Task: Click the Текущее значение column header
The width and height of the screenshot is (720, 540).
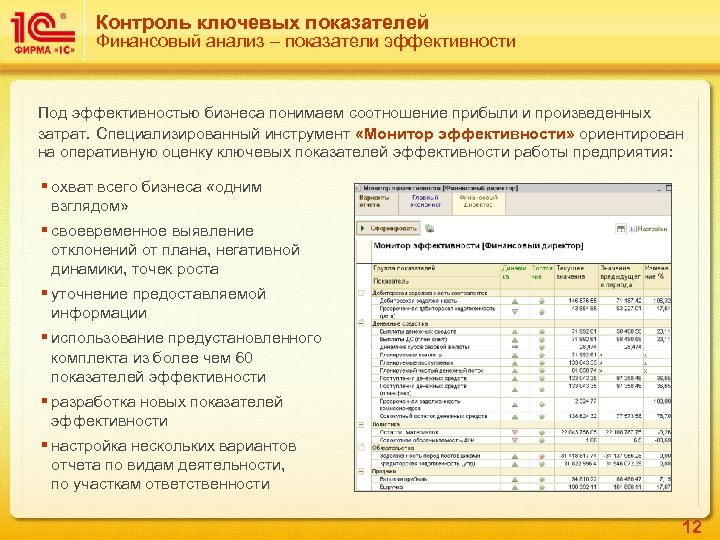Action: 575,276
